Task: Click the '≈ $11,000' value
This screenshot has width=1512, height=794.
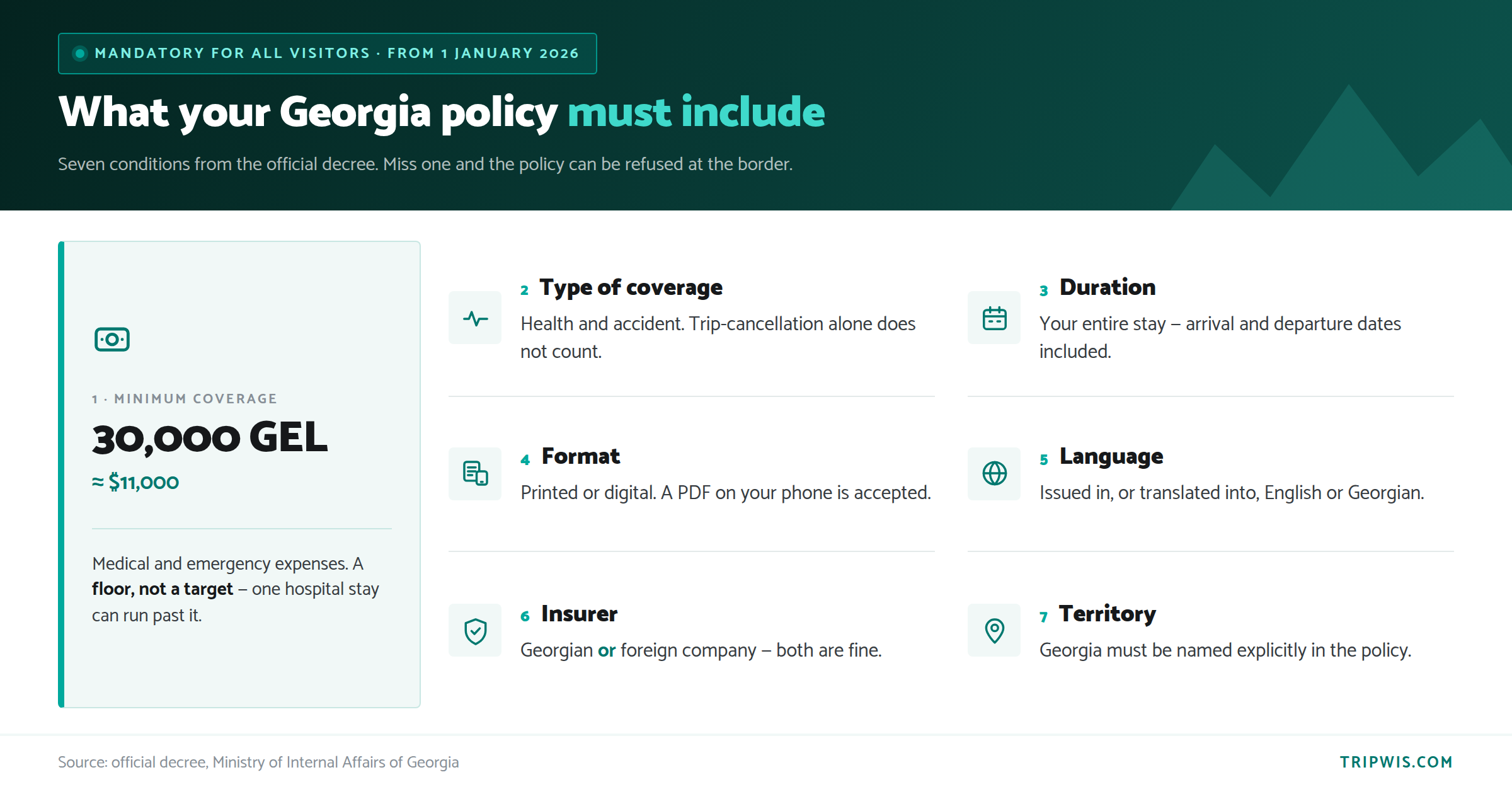Action: [135, 482]
